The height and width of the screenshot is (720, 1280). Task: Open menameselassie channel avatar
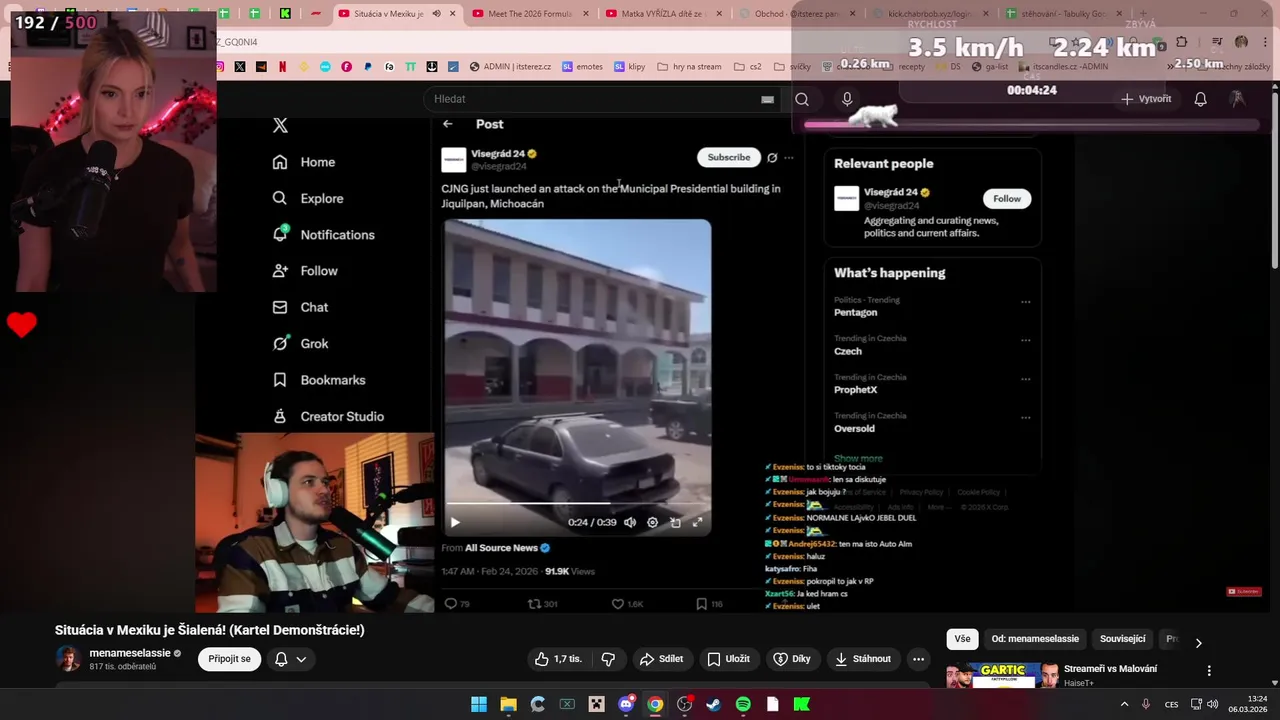68,659
